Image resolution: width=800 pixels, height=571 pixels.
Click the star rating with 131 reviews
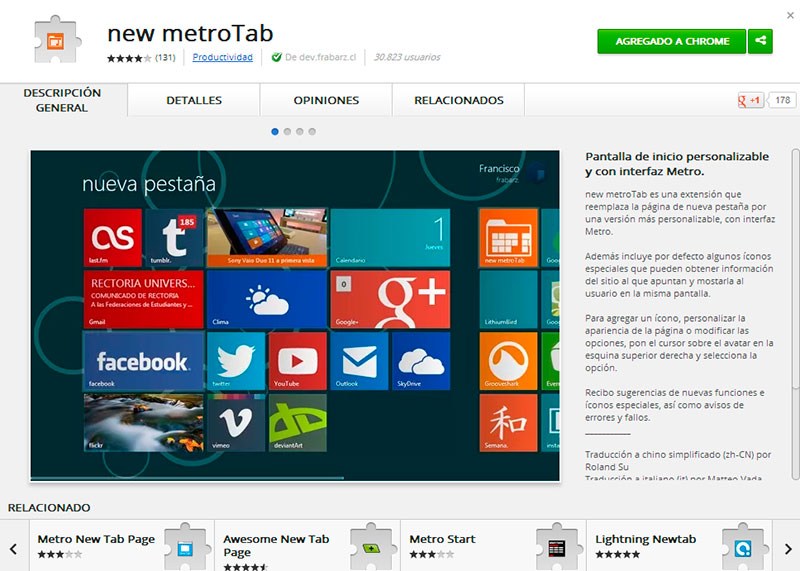tap(141, 58)
